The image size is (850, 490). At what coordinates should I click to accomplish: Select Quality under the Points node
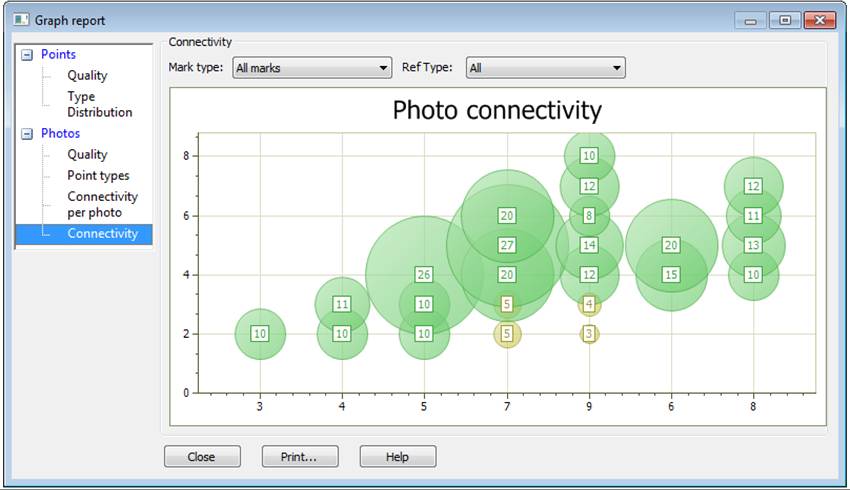[x=87, y=76]
